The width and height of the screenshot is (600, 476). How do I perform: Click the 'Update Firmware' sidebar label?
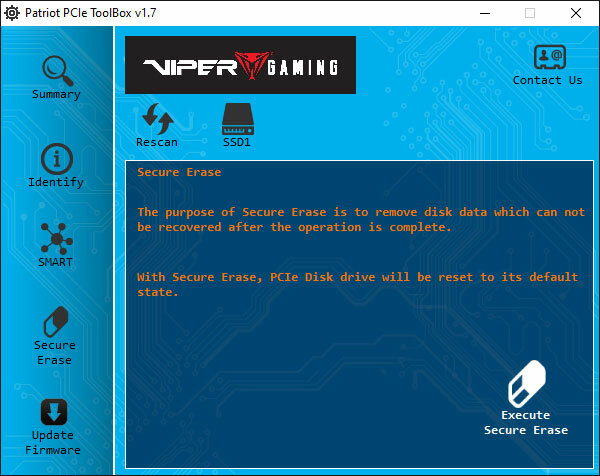pyautogui.click(x=53, y=443)
